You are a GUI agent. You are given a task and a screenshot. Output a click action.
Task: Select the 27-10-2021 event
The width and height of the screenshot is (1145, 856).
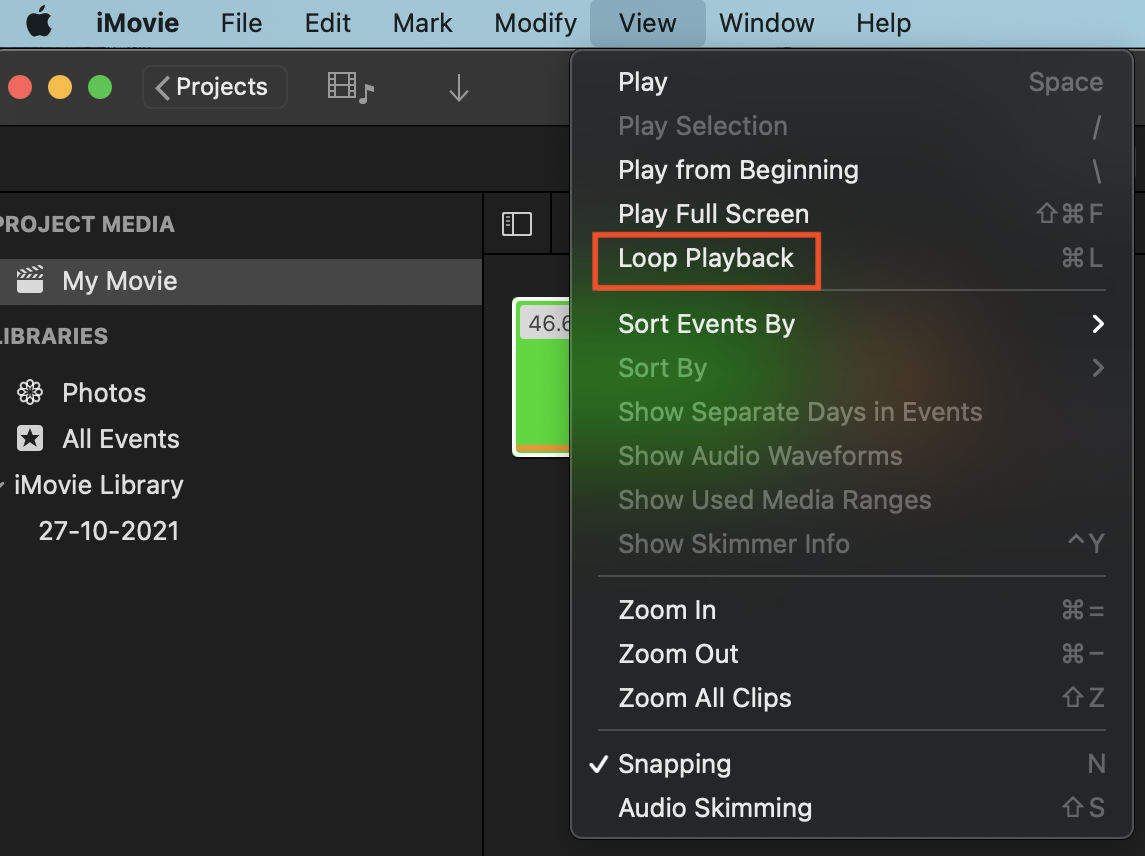point(108,531)
